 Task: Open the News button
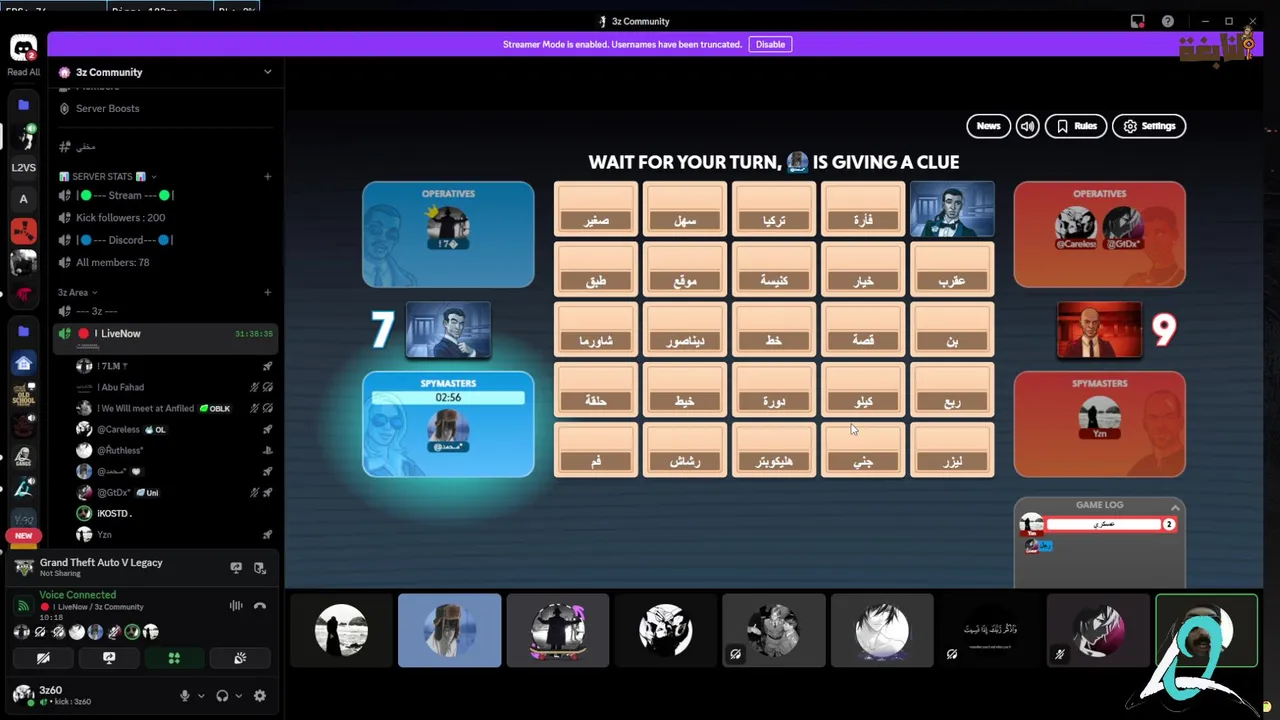[x=988, y=126]
